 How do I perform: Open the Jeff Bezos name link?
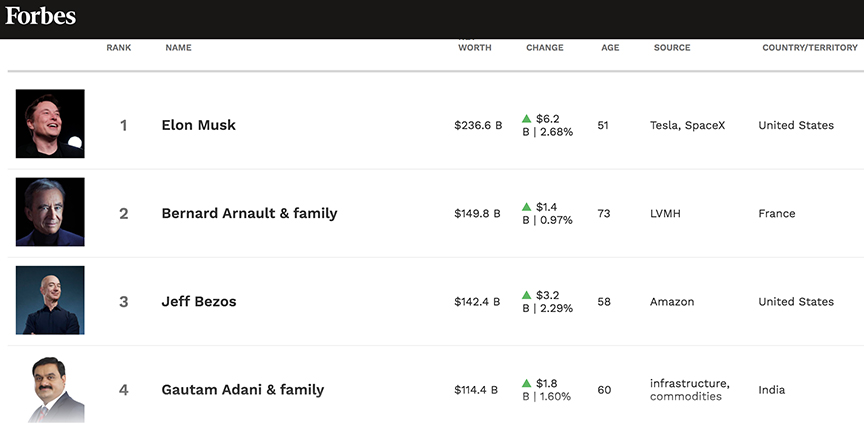point(199,301)
